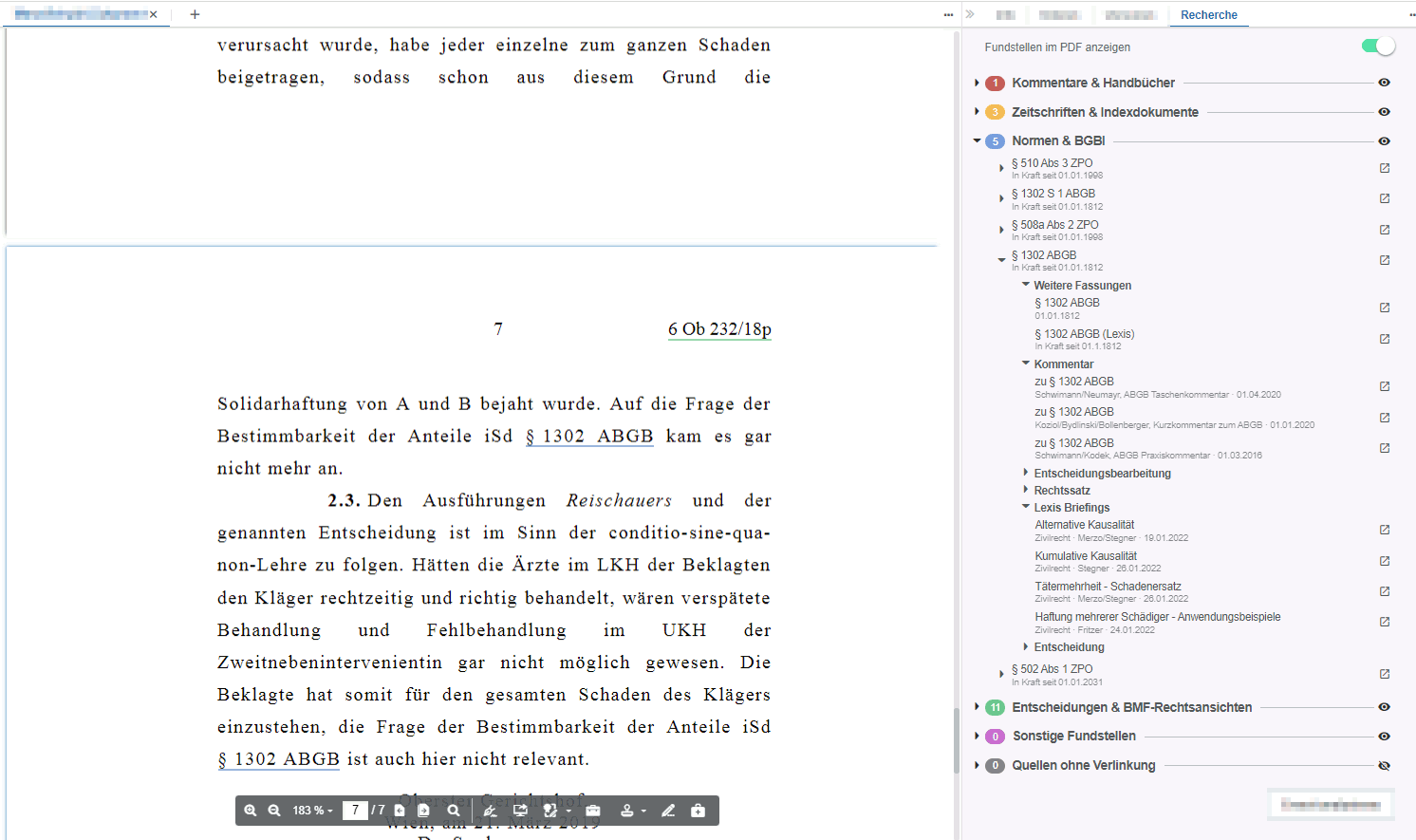The height and width of the screenshot is (840, 1416).
Task: Open § 1302 S 1 ABGB external link icon
Action: point(1385,198)
